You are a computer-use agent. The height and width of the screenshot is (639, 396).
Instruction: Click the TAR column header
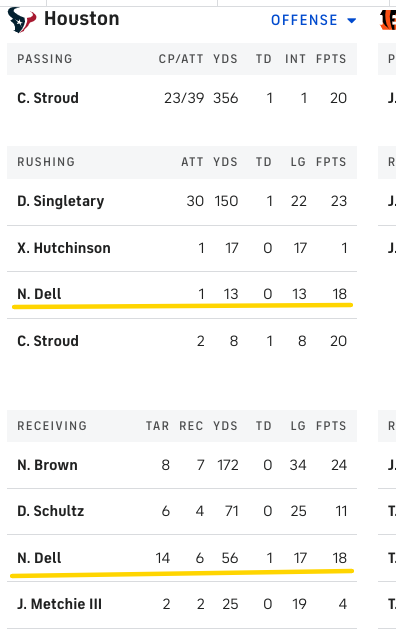(157, 426)
